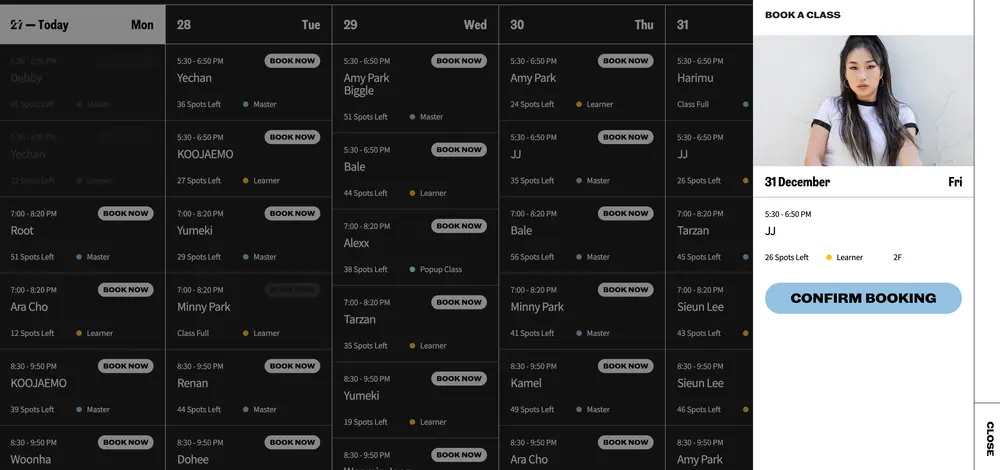Book Kamel's 8:30 Thursday class

click(x=626, y=366)
